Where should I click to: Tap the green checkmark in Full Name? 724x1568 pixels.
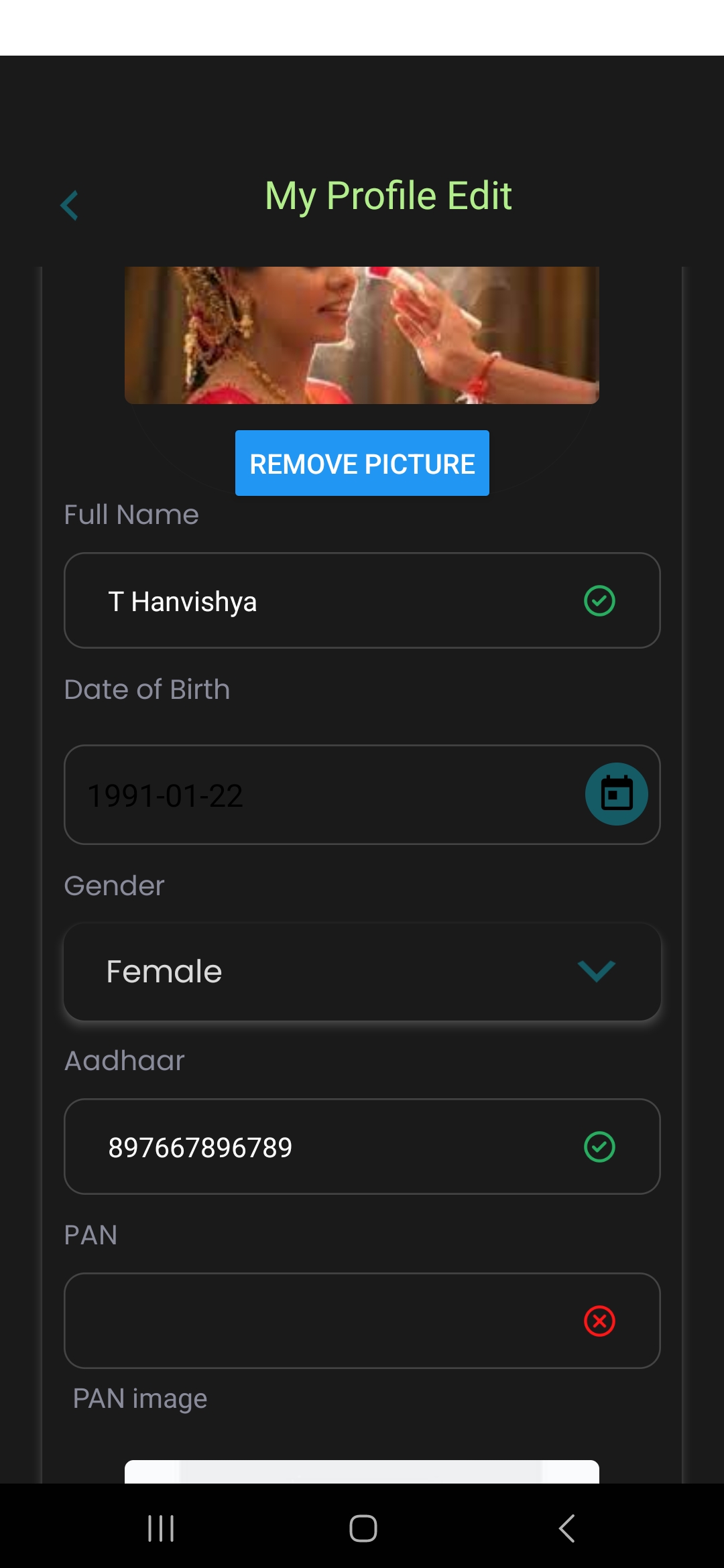pyautogui.click(x=599, y=600)
